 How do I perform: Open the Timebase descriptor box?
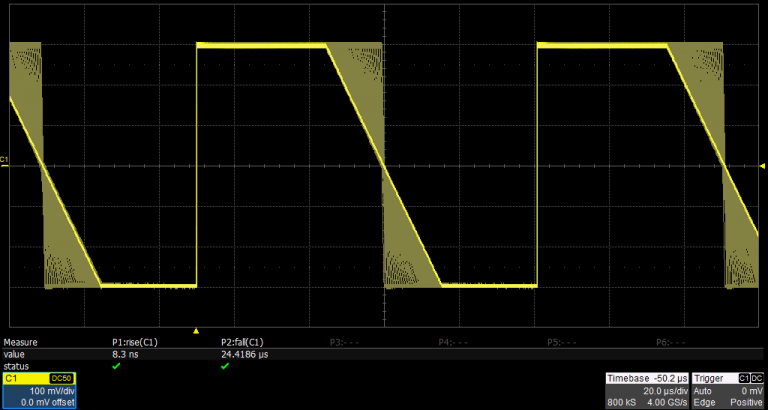click(647, 391)
